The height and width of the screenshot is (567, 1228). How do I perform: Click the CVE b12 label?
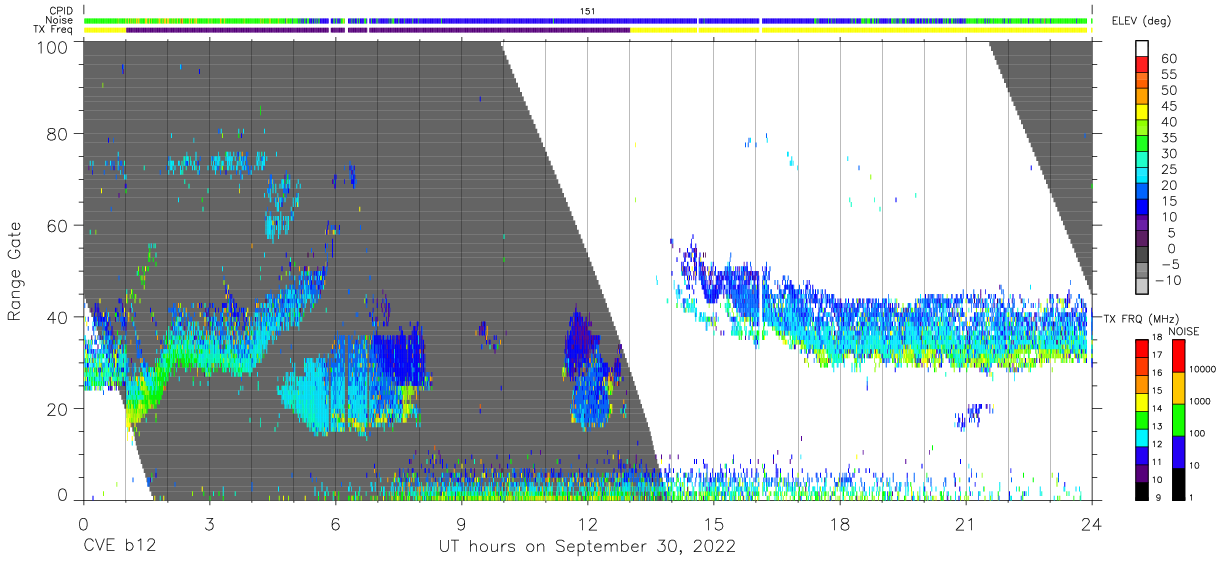120,547
